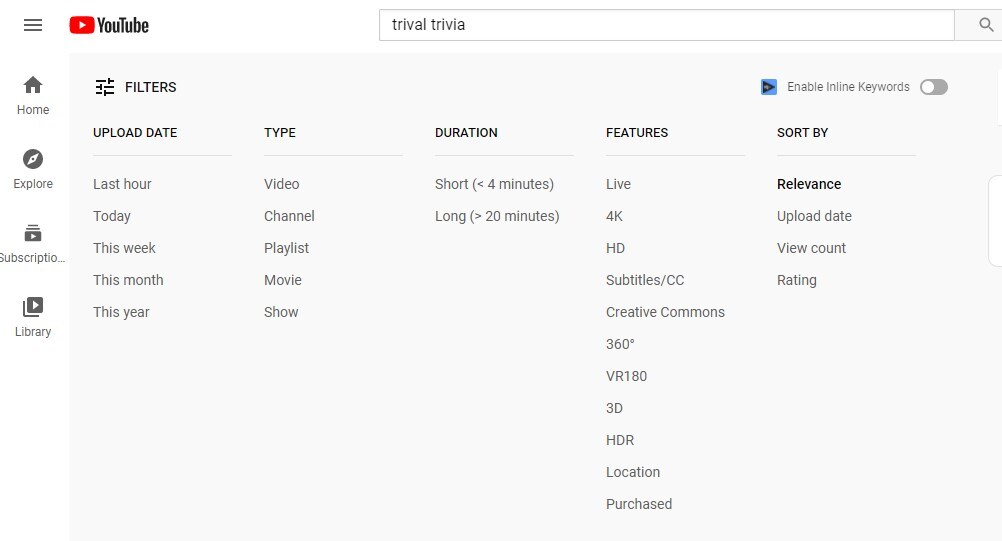Open the hamburger guide menu

click(33, 25)
